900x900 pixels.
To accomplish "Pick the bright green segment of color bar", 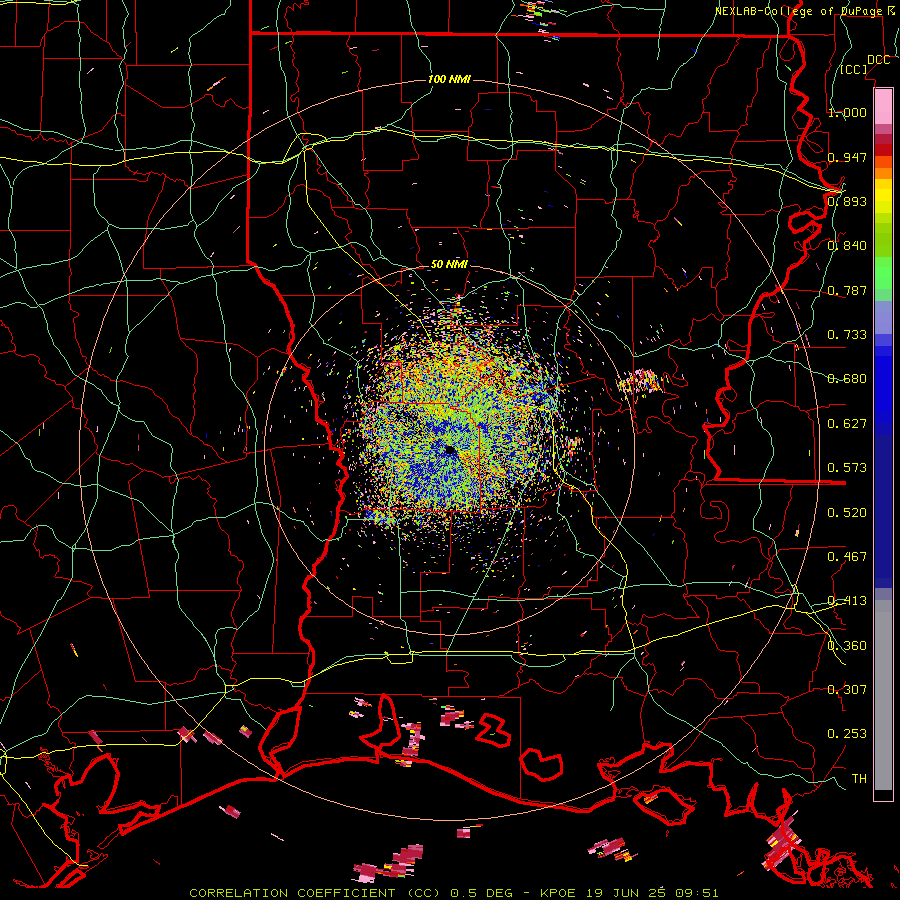I will 883,273.
